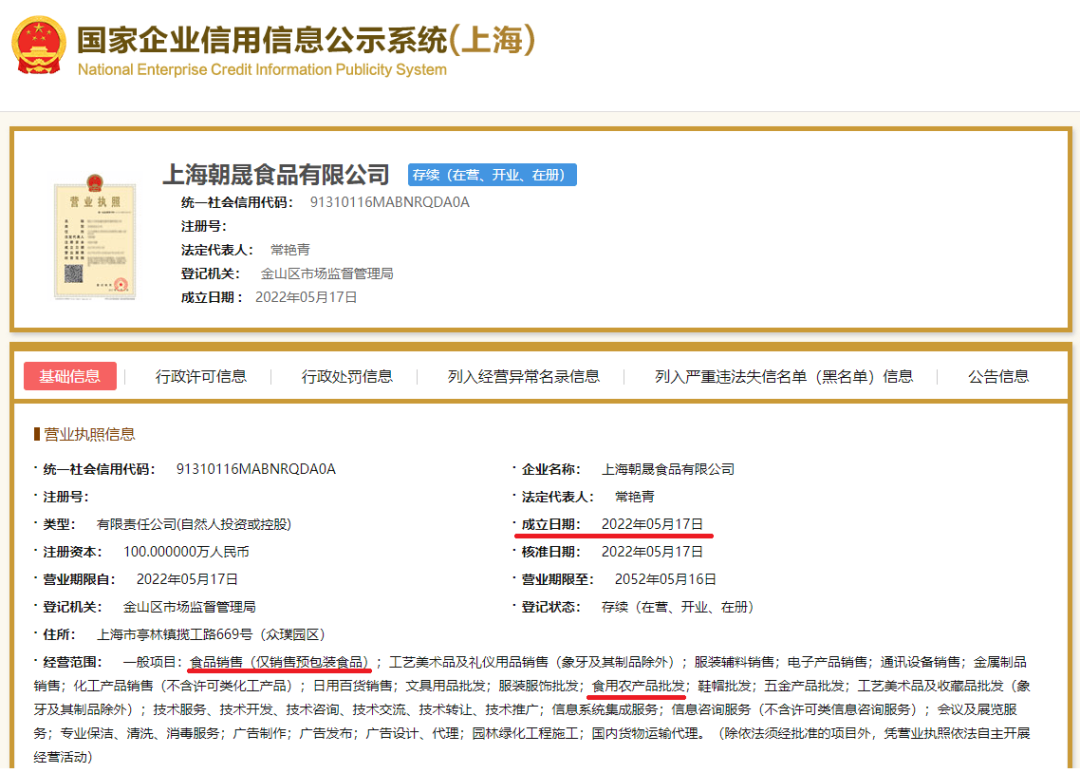
Task: Click English subtitle National Enterprise Credit Information Publicity System
Action: (x=262, y=70)
